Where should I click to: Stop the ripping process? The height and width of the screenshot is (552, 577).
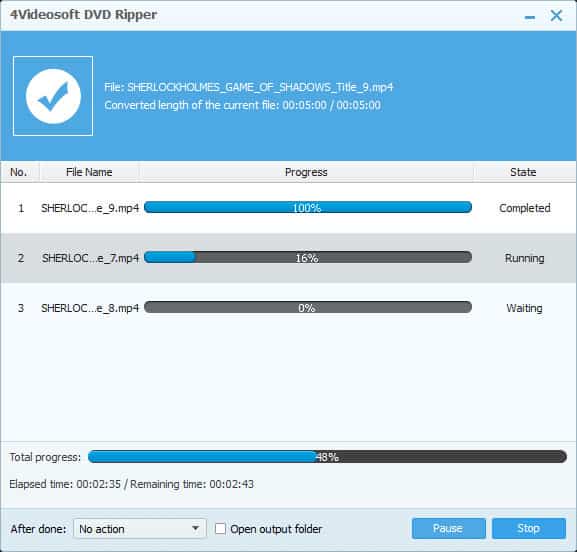click(529, 528)
